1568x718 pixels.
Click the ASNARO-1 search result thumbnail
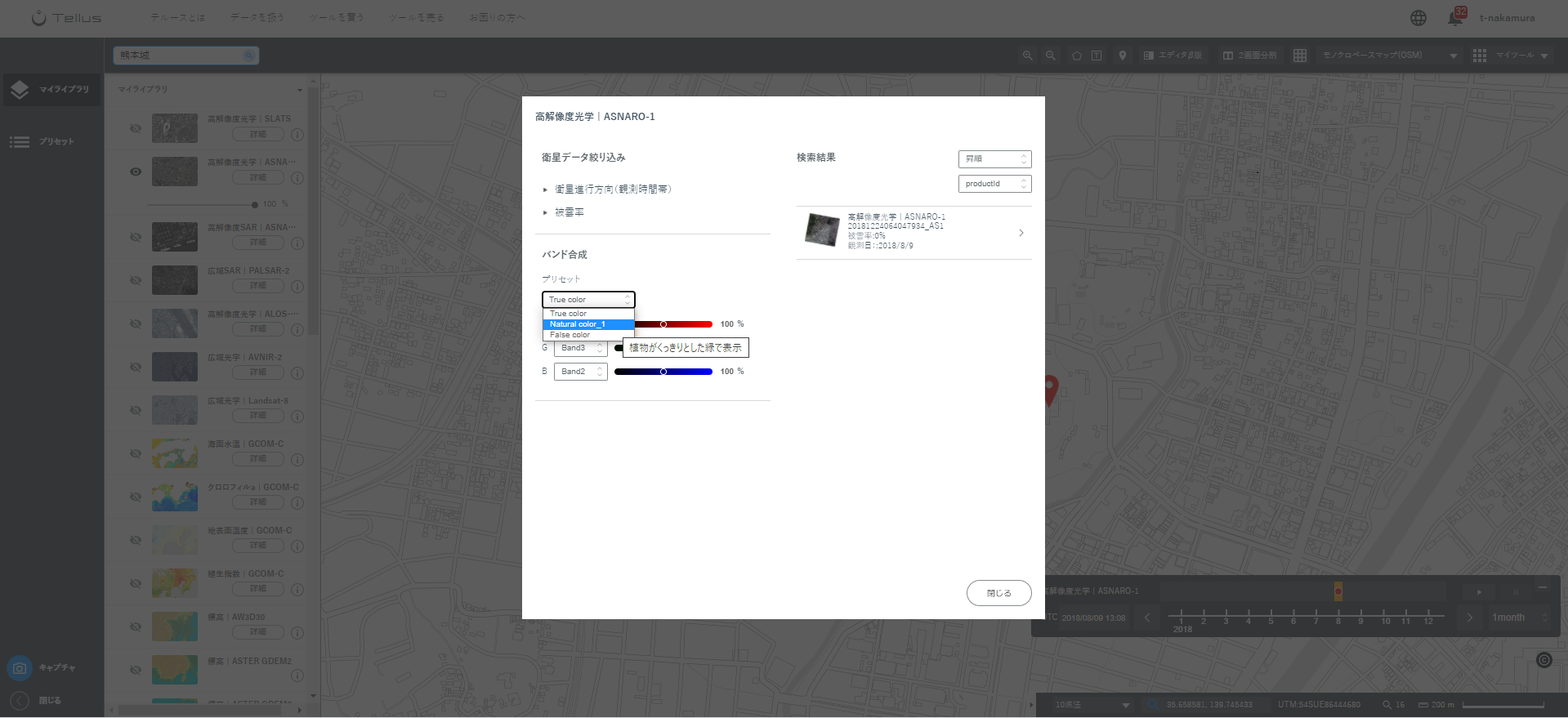pyautogui.click(x=822, y=230)
